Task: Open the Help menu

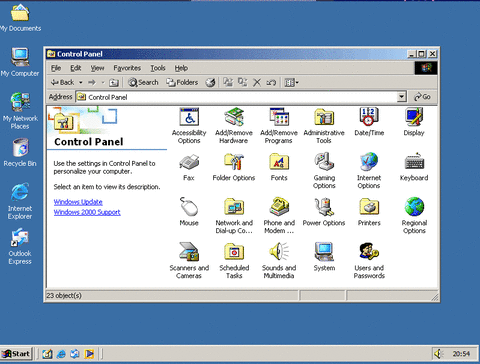Action: tap(181, 68)
